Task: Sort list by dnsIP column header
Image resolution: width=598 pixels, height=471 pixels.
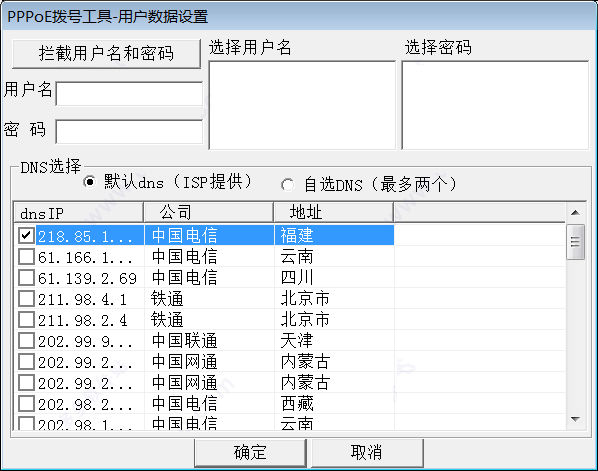Action: pyautogui.click(x=79, y=212)
